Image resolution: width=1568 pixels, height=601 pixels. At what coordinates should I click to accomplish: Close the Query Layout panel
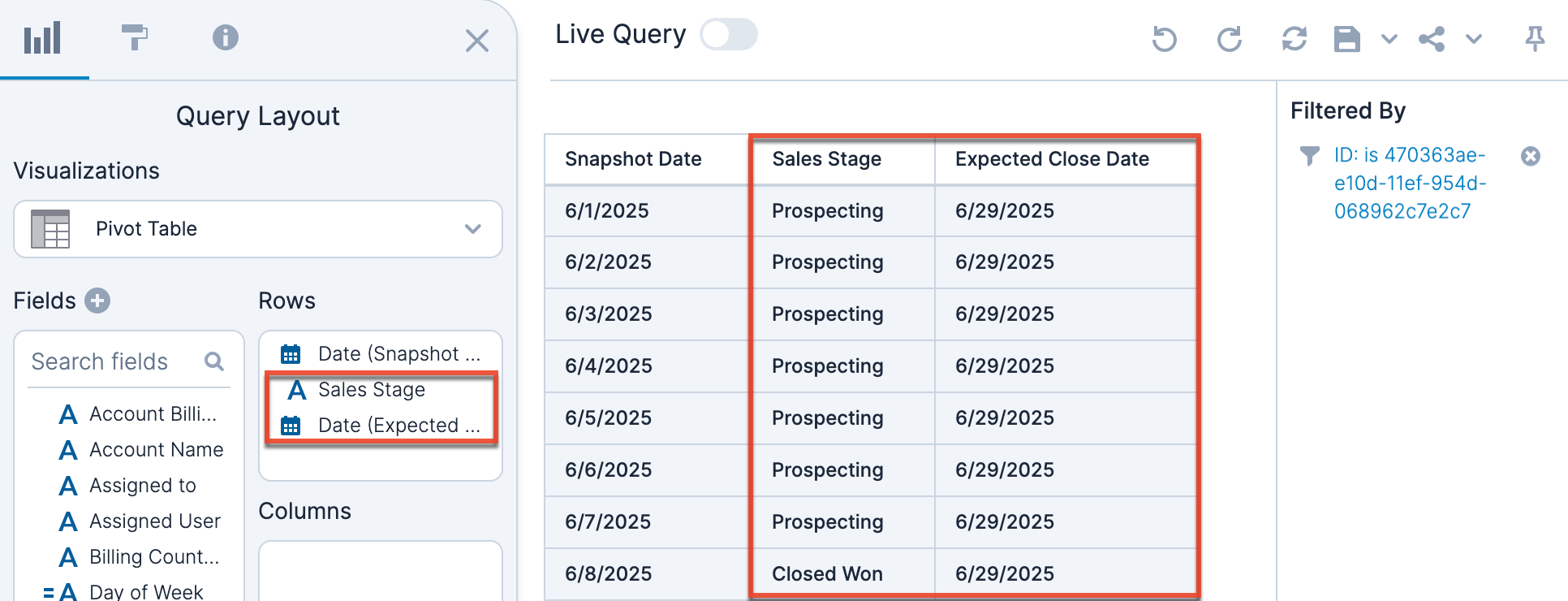tap(477, 41)
